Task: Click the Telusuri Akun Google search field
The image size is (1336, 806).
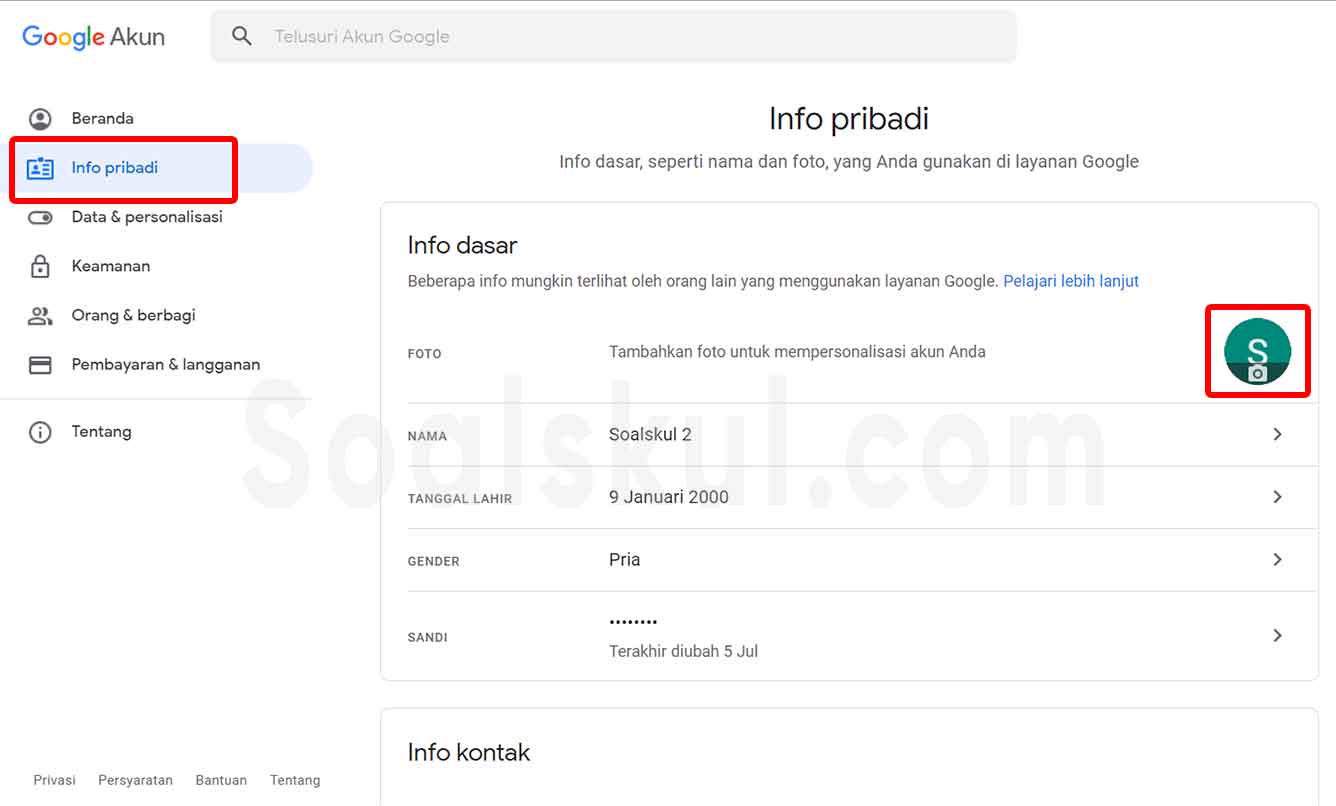Action: [x=613, y=37]
